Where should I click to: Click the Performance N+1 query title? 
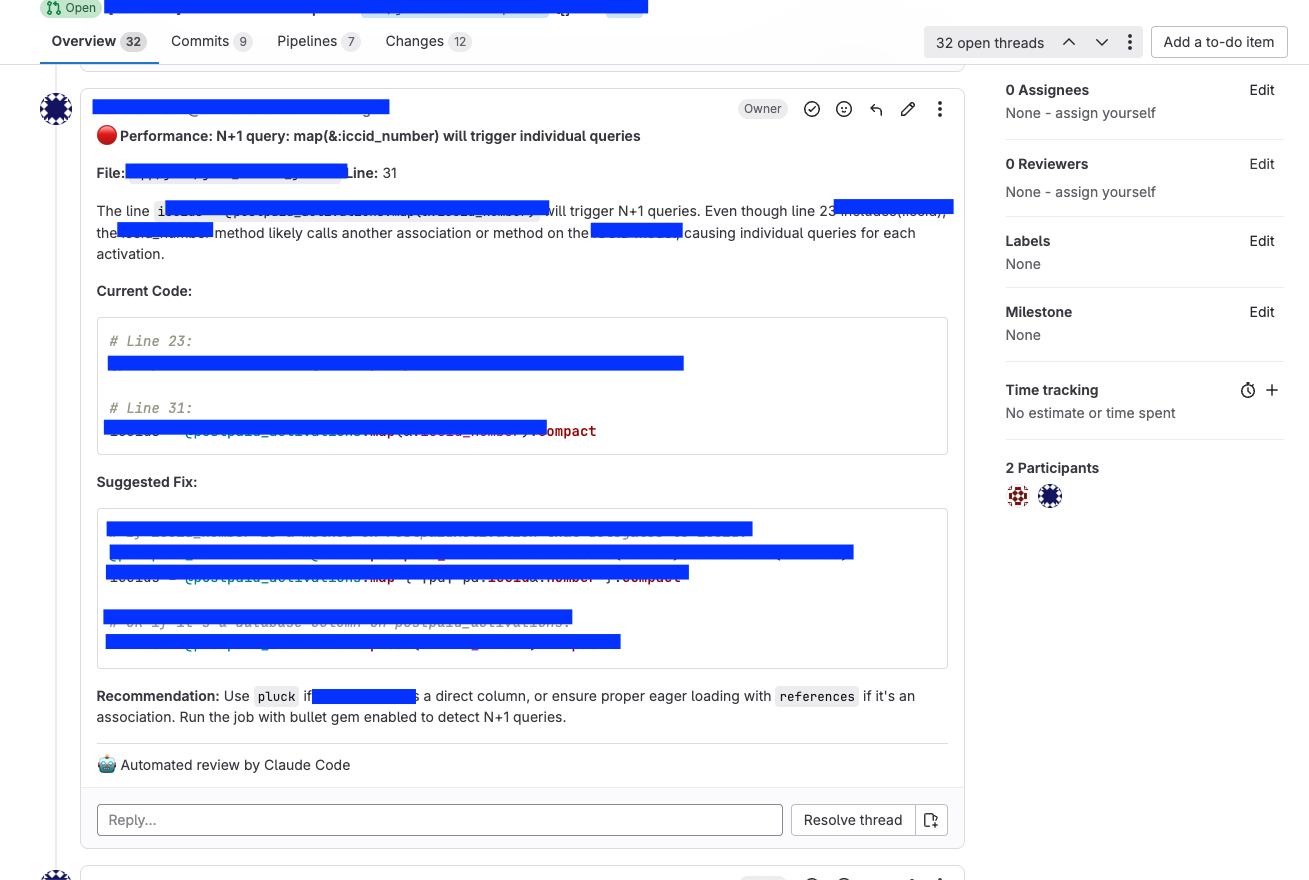tap(380, 136)
